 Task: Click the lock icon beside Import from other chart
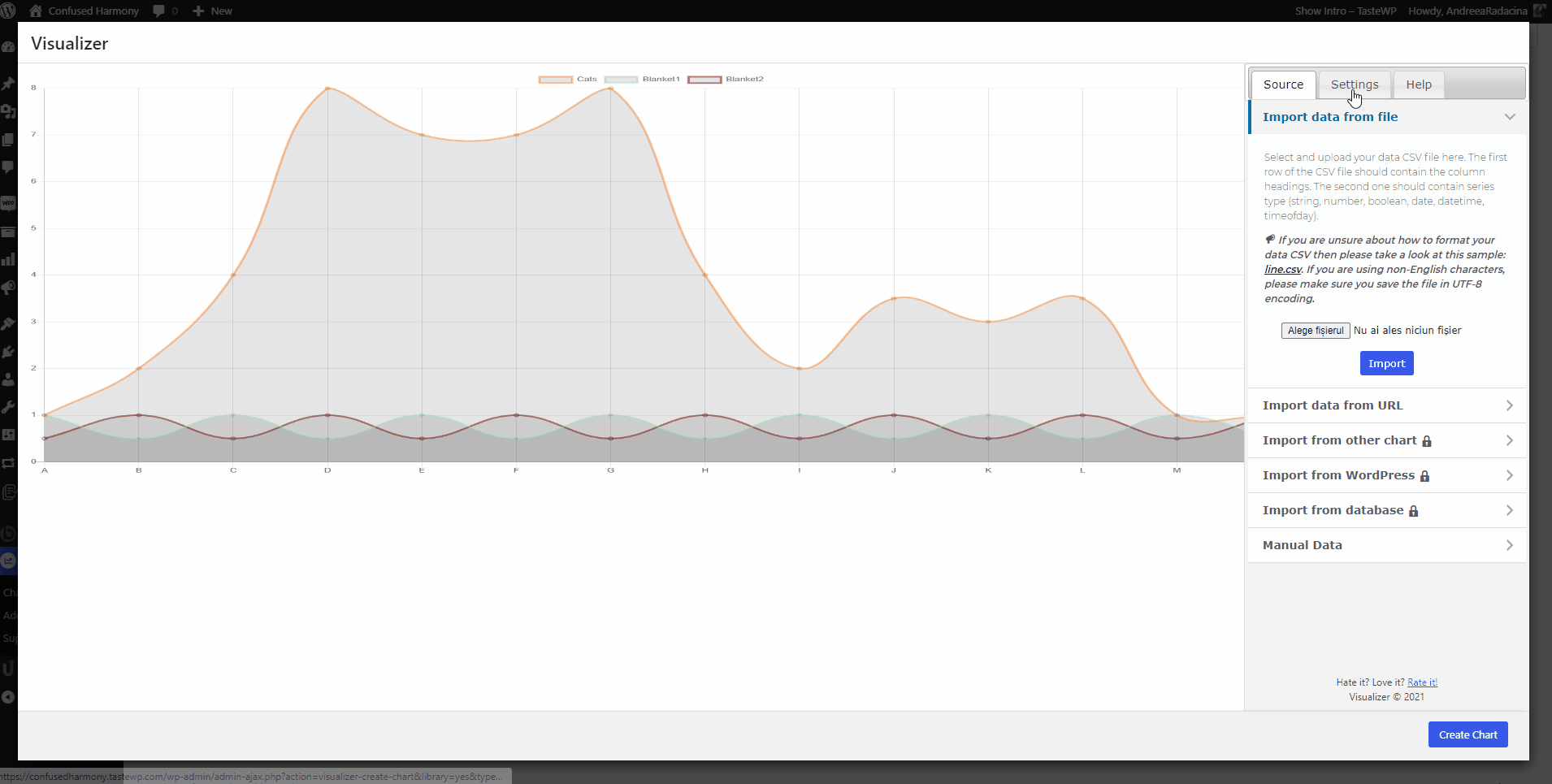point(1427,441)
